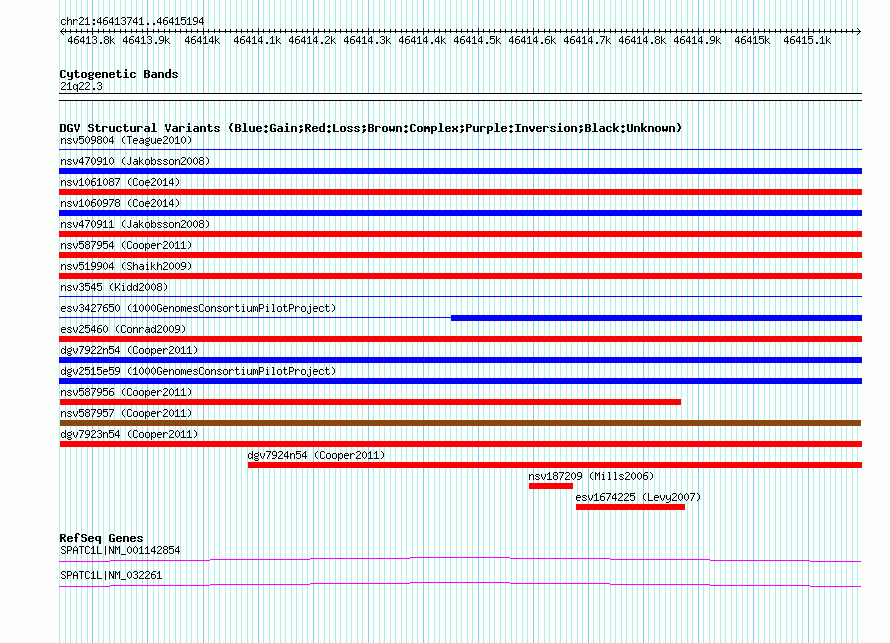Select the dgv2515e59 blue gain bar
890x643 pixels.
tap(460, 381)
